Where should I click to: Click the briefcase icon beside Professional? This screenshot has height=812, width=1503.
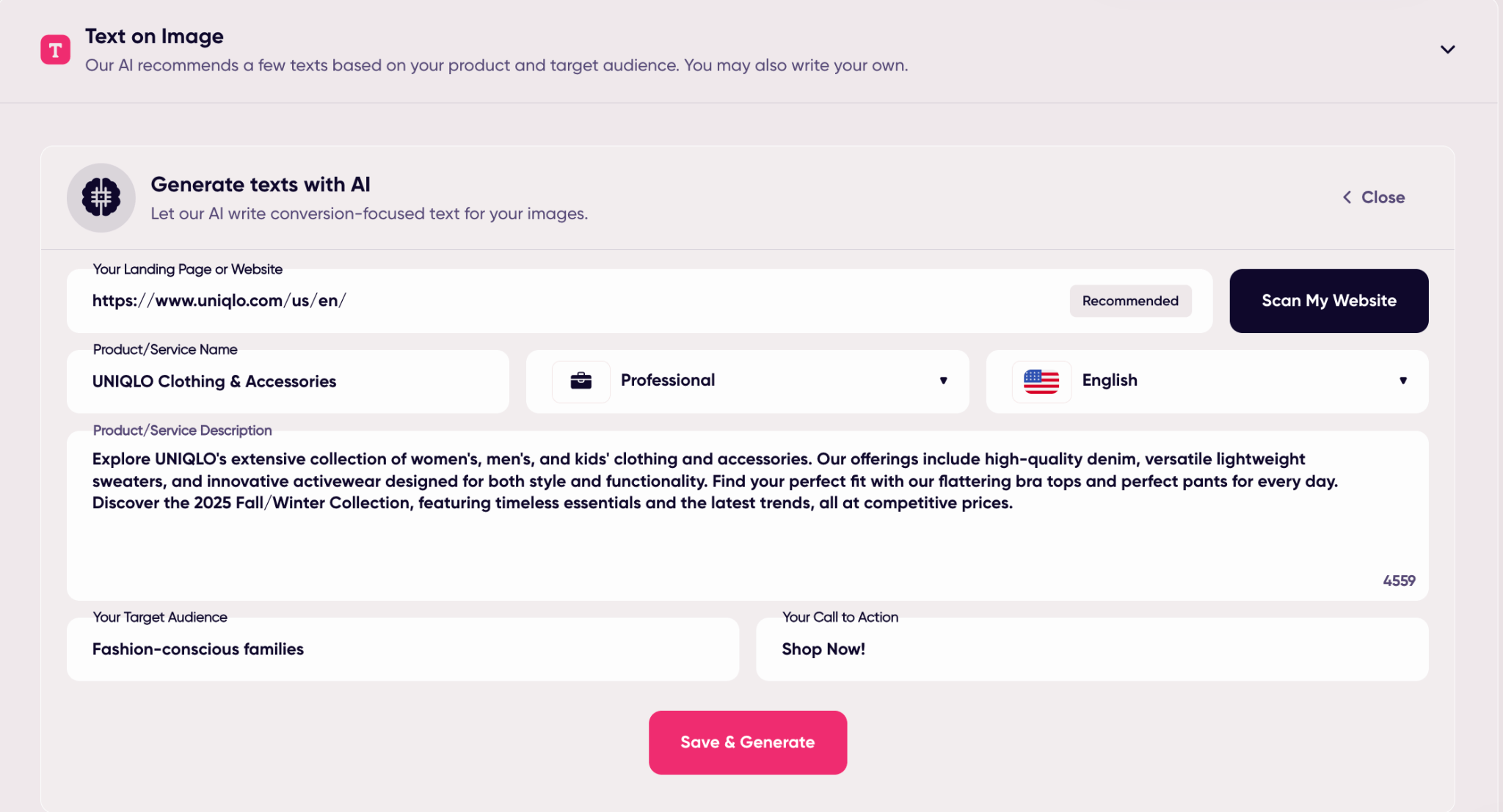tap(581, 381)
